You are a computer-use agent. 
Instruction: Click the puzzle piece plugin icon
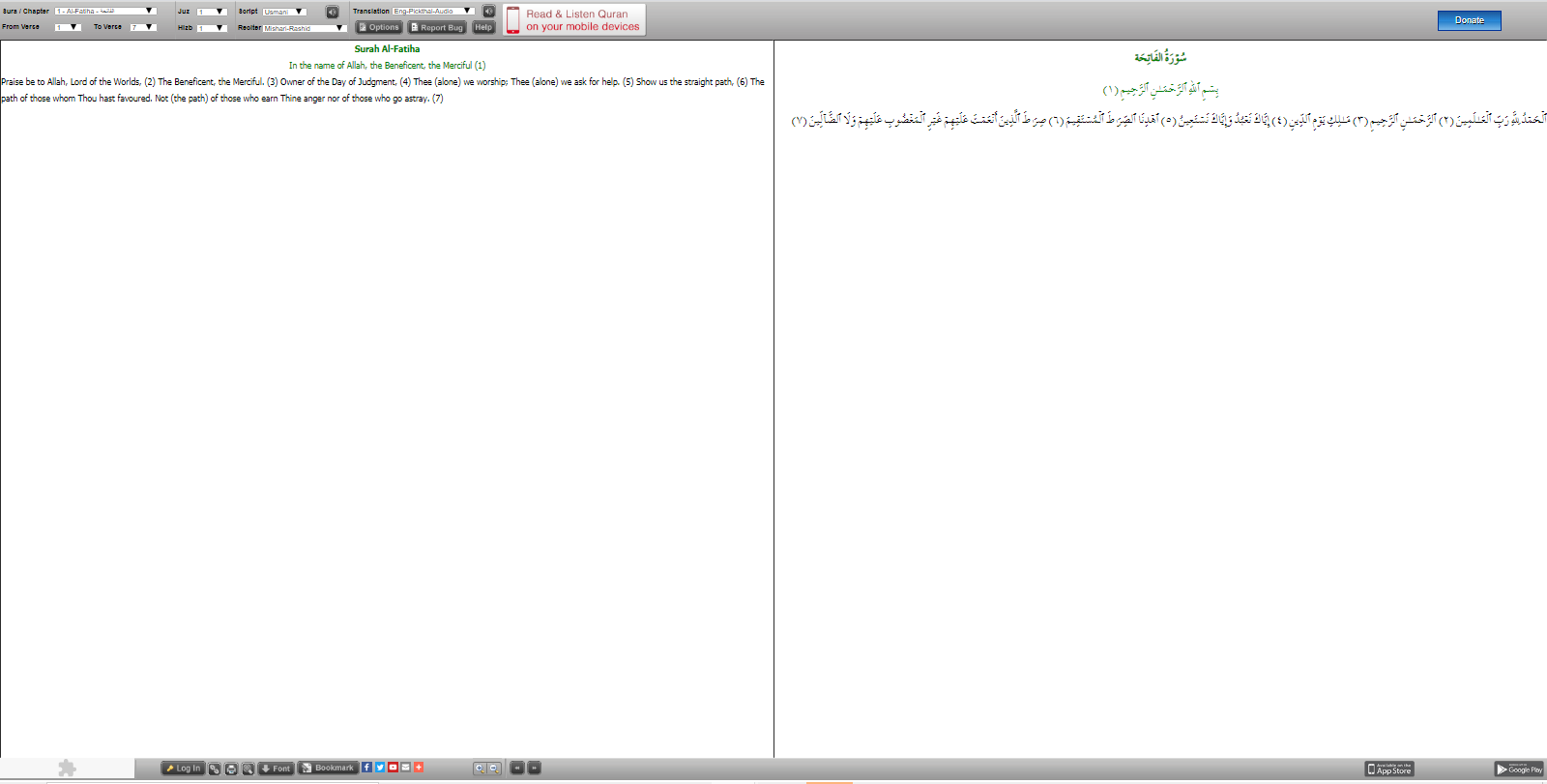click(67, 769)
